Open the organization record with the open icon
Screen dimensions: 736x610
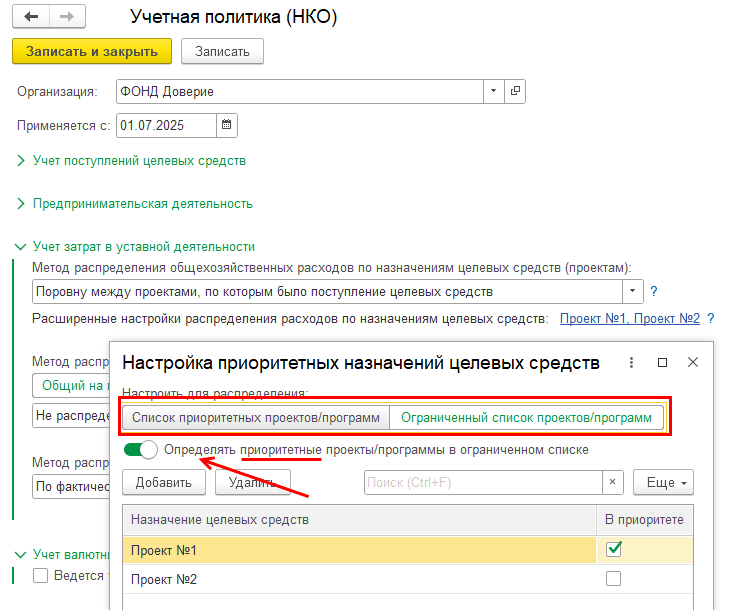515,92
